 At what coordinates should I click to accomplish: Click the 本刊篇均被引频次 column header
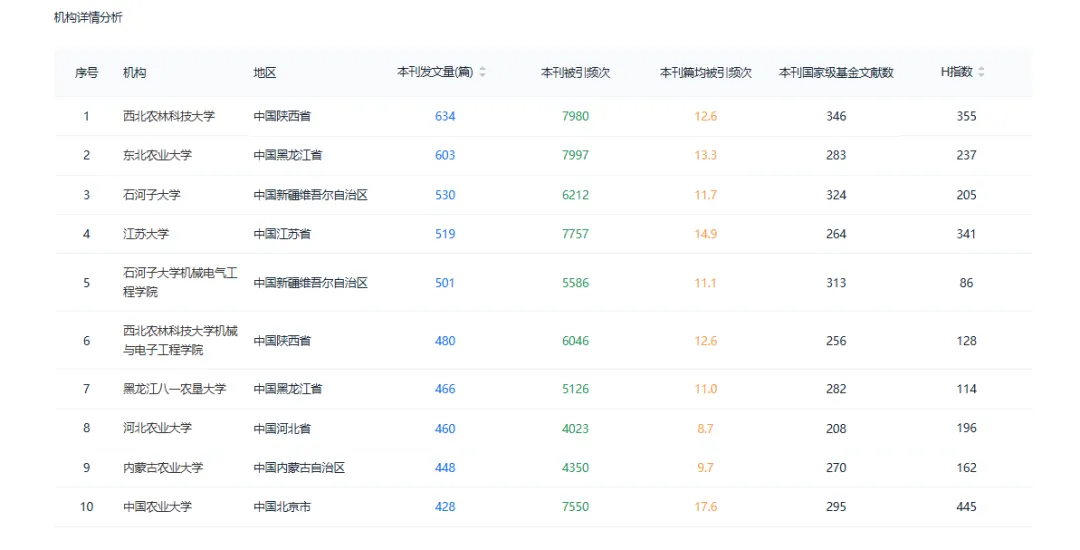point(705,72)
